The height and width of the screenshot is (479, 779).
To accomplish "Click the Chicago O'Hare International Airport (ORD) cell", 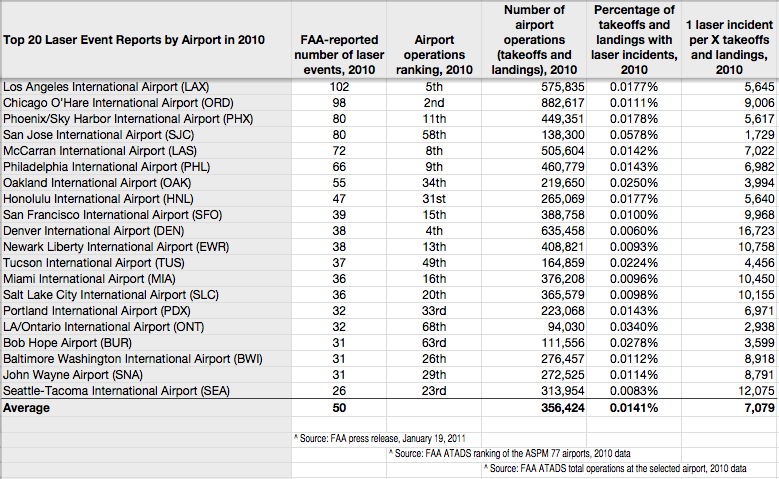I will click(x=146, y=103).
